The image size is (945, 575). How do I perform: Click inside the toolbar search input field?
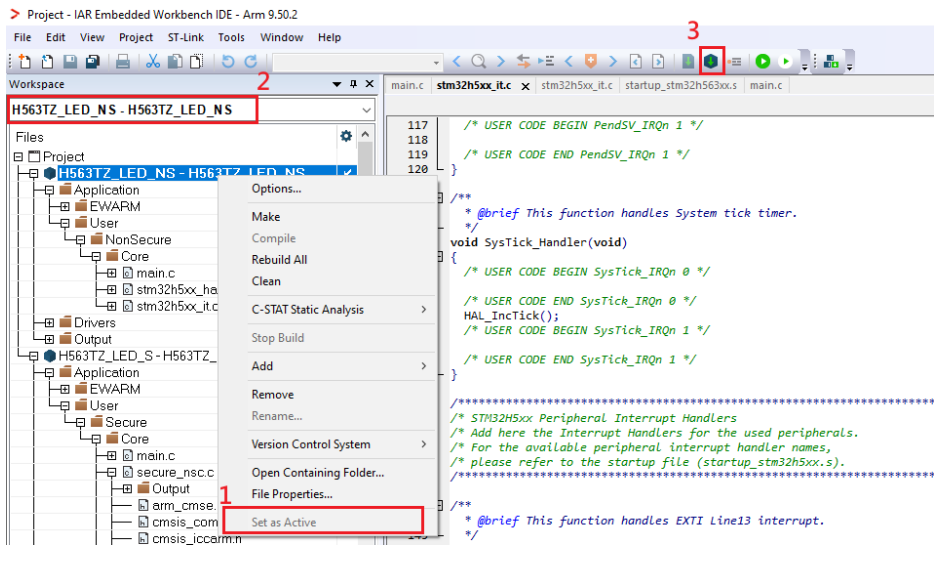click(353, 63)
